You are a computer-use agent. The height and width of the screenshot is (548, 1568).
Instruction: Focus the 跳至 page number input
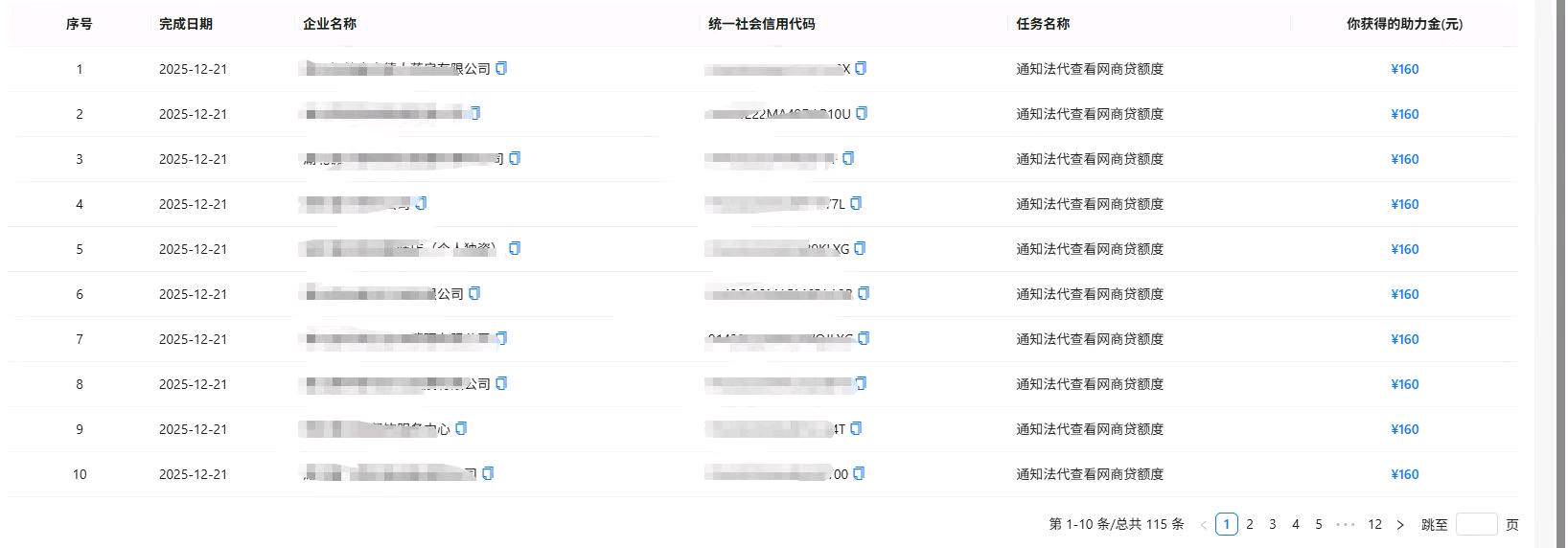[1476, 524]
